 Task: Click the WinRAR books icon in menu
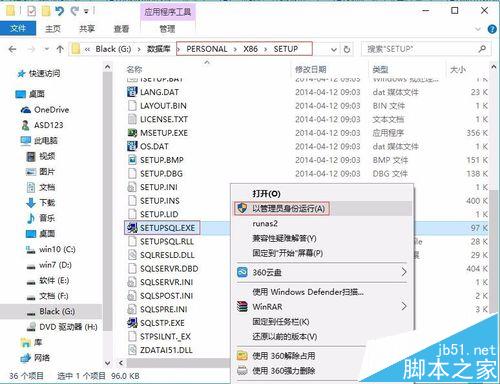pos(242,306)
